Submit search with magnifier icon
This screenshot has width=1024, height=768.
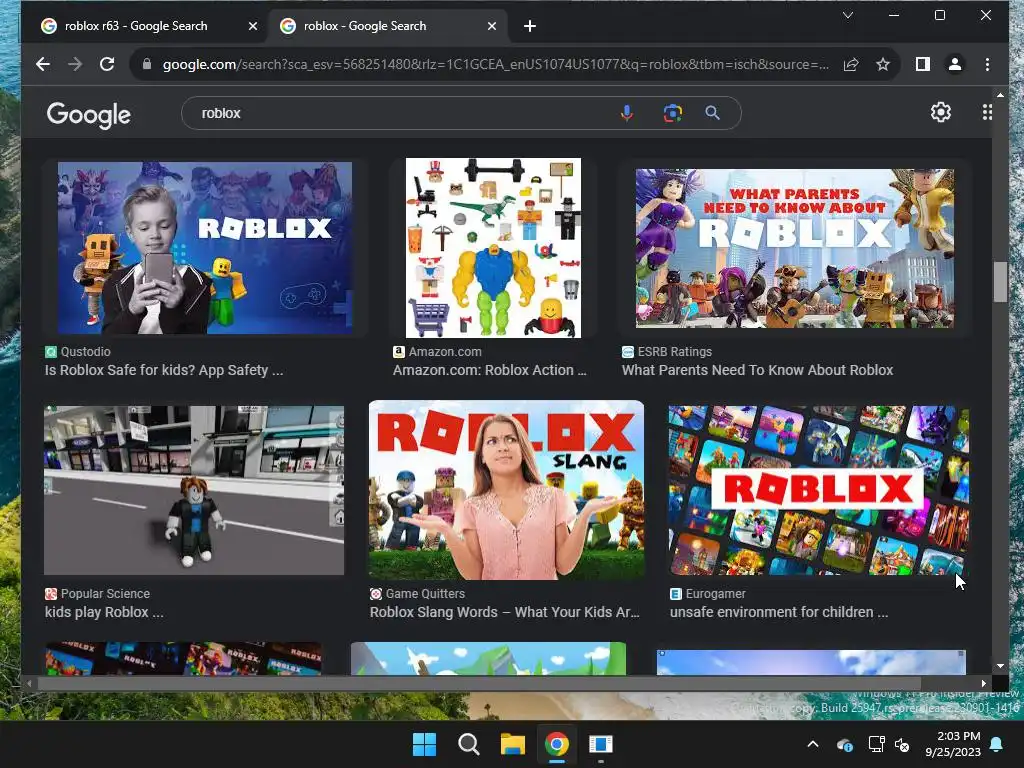[712, 113]
